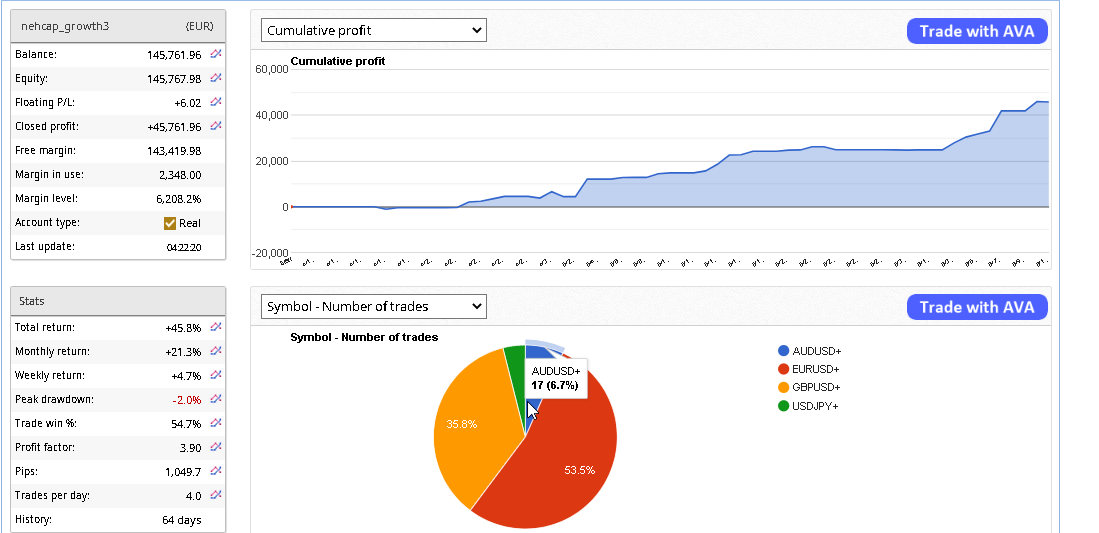Expand the Symbol - Number of trades dropdown
Screen dimensions: 1099x533
373,306
